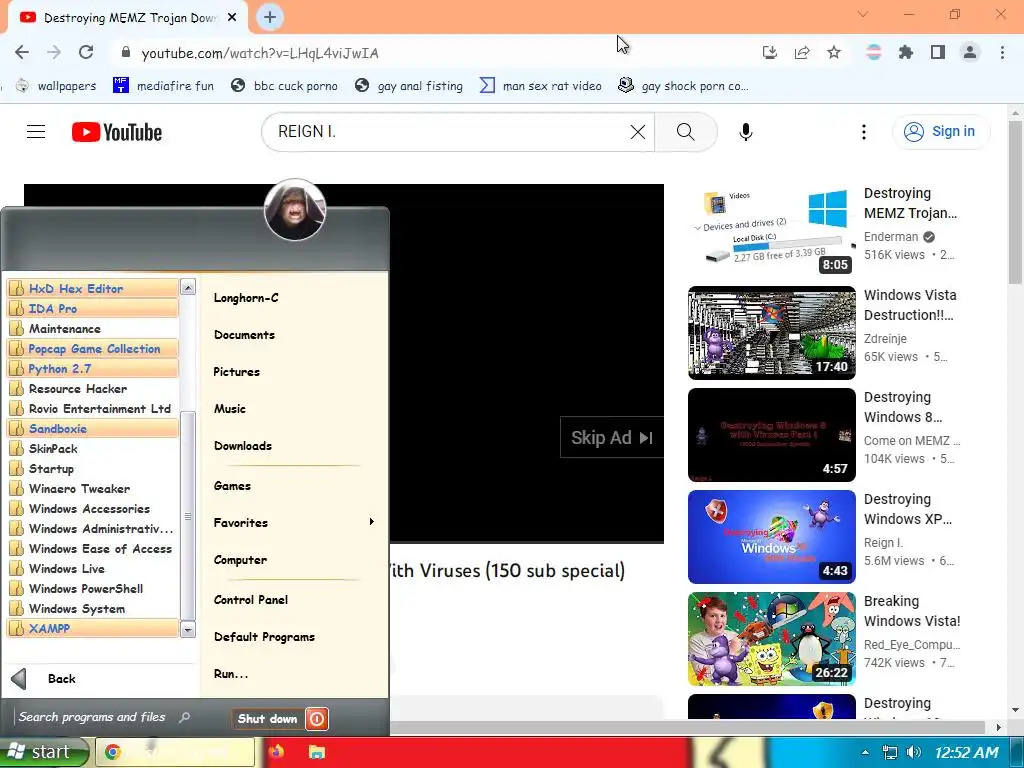The height and width of the screenshot is (768, 1024).
Task: Open the Destroying MEMZ Trojan video thumbnail
Action: click(x=772, y=231)
